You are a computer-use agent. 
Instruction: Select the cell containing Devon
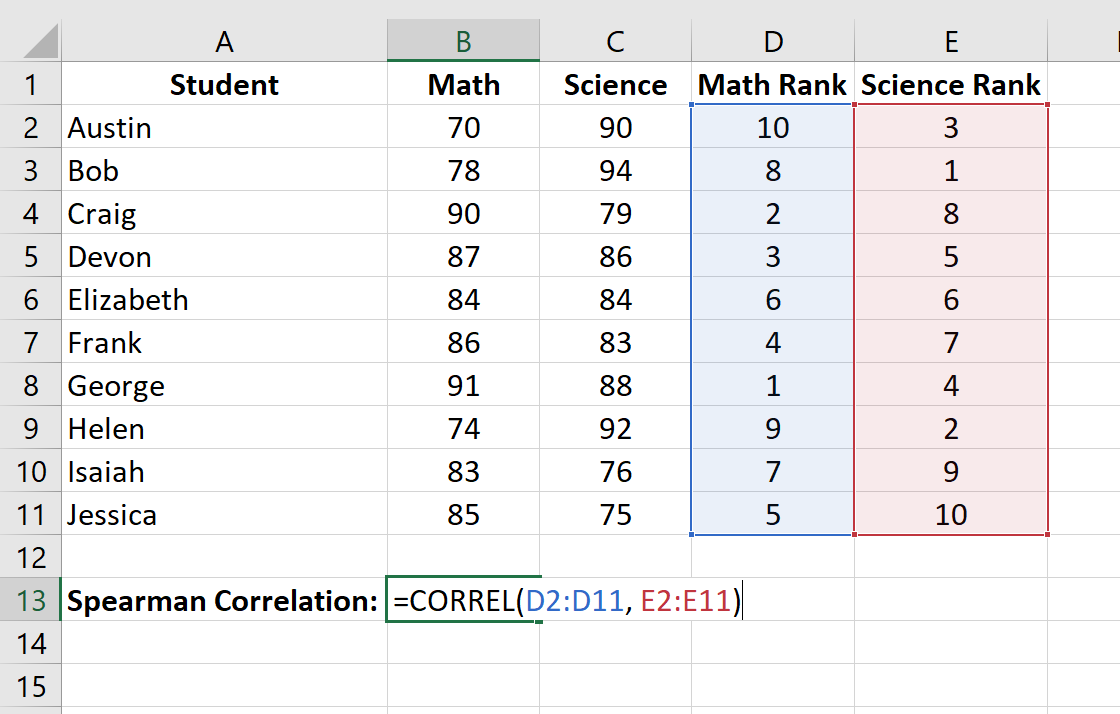tap(224, 256)
